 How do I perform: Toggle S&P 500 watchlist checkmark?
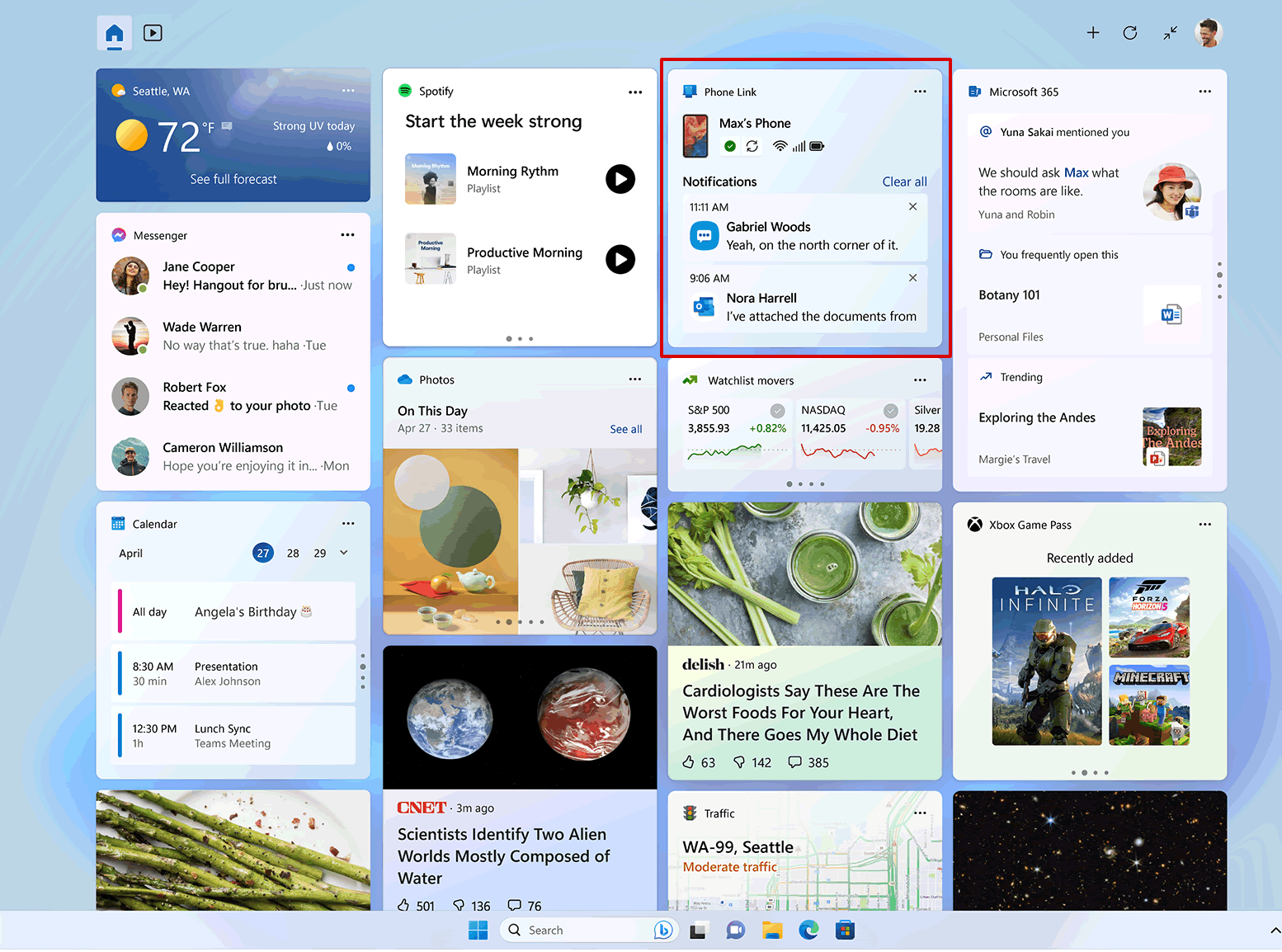(x=777, y=411)
